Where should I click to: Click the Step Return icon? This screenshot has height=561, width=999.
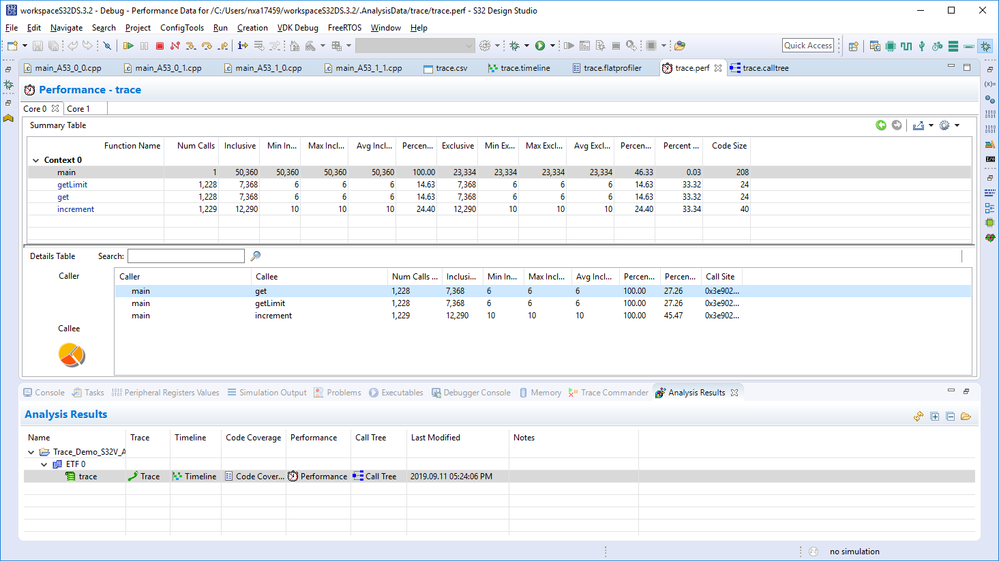[222, 46]
